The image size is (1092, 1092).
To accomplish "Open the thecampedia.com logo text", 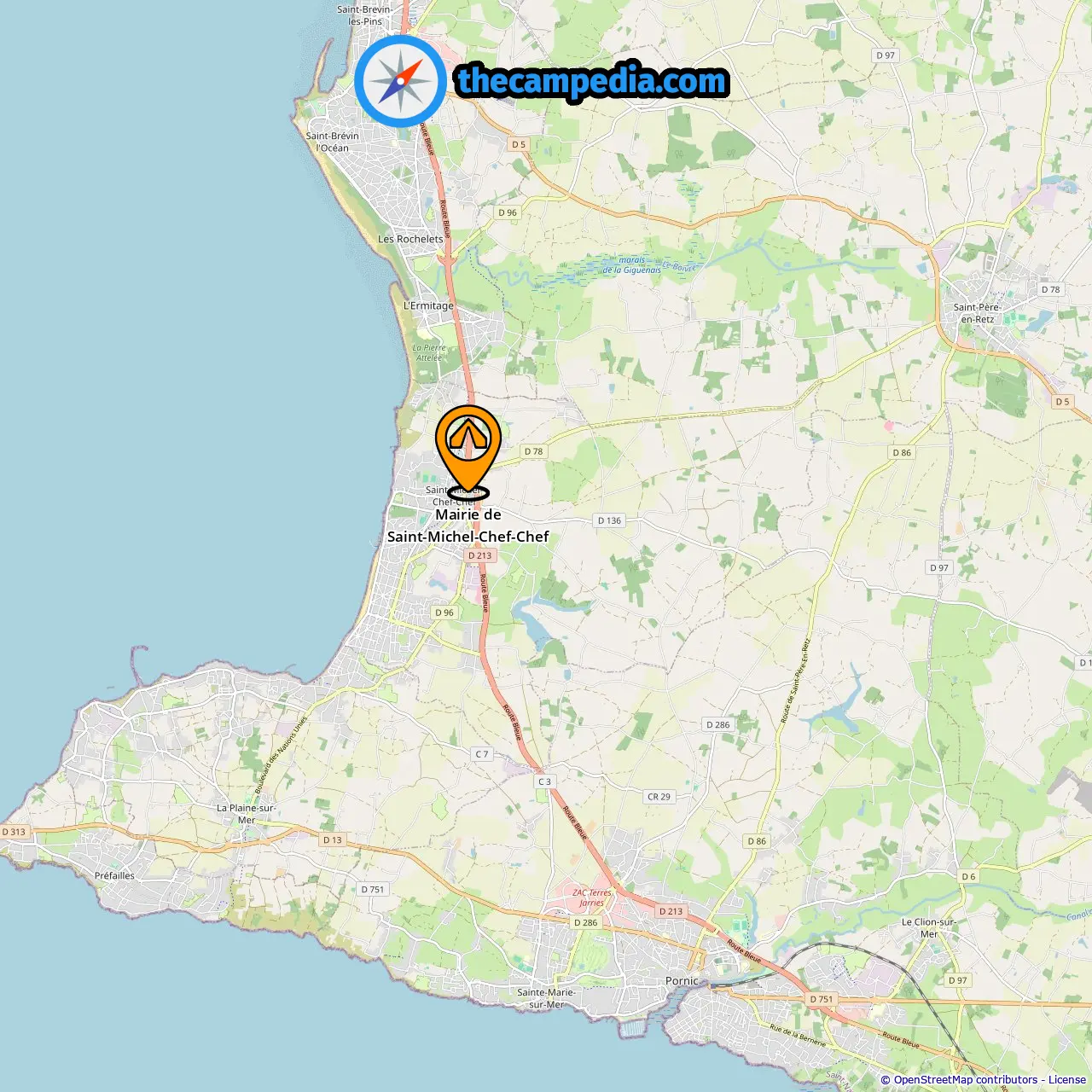I will [592, 81].
